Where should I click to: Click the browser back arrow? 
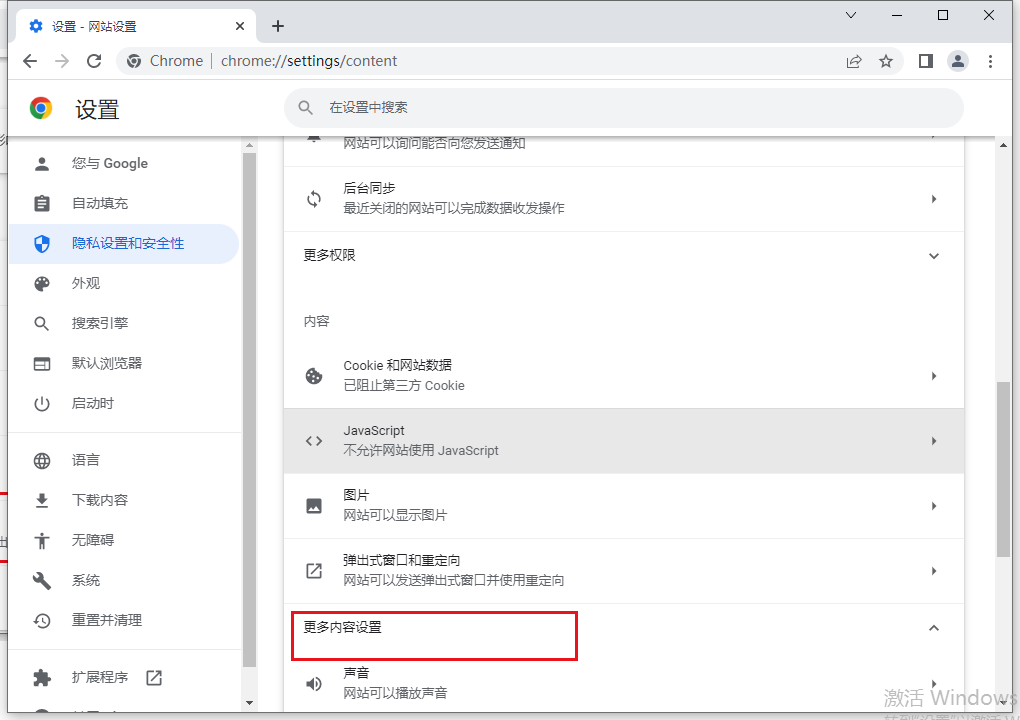[30, 61]
